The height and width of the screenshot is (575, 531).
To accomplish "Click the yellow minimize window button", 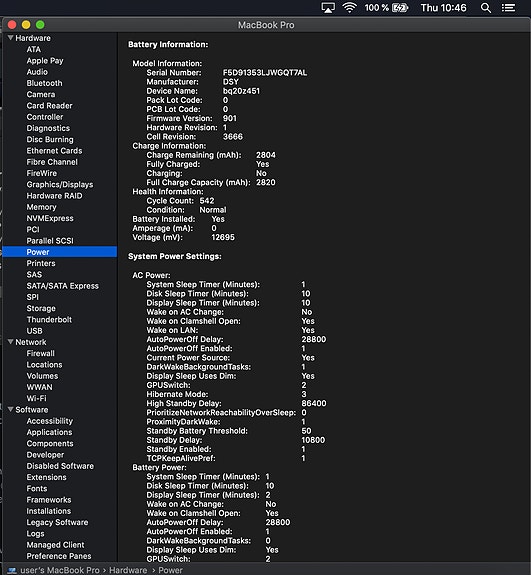I will click(x=26, y=25).
